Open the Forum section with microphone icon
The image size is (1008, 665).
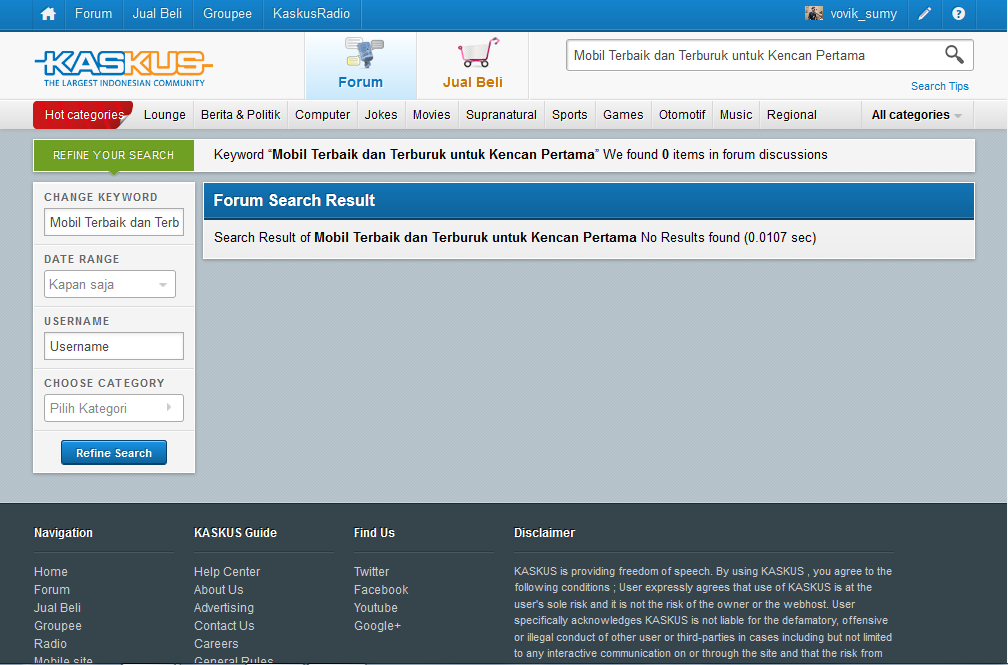(361, 65)
